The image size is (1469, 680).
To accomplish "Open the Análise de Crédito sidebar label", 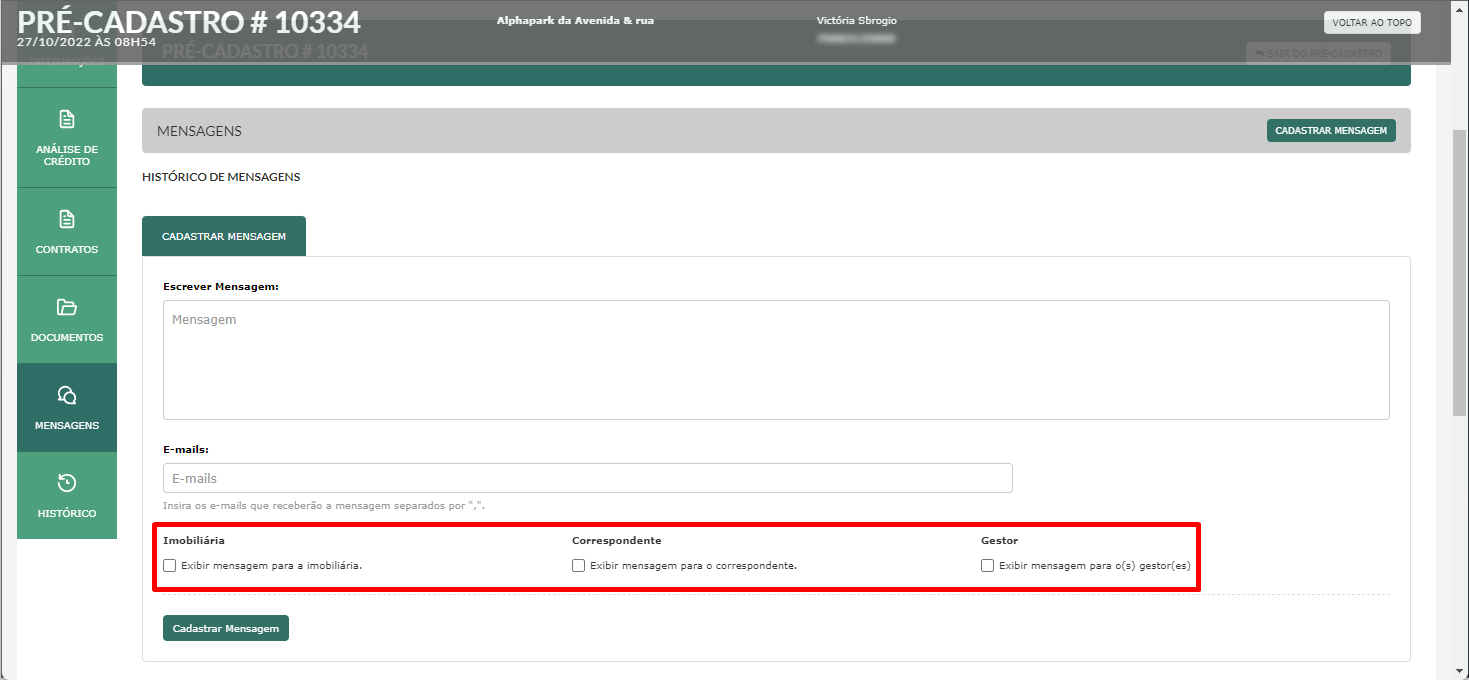I will coord(67,155).
